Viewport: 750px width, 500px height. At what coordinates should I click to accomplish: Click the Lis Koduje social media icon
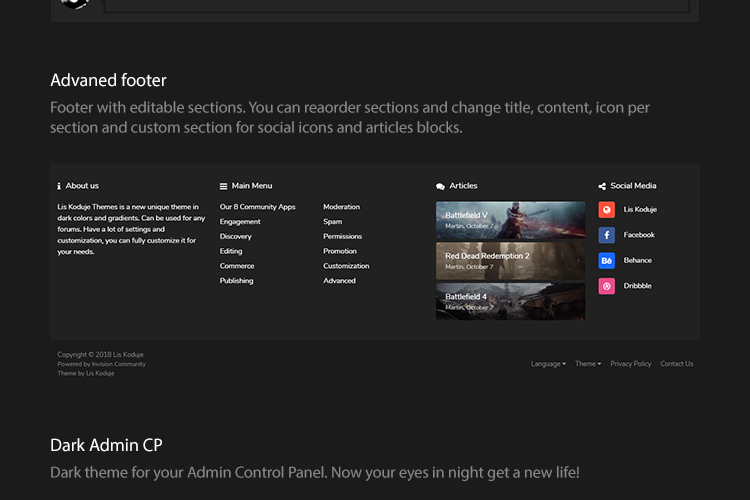click(606, 210)
